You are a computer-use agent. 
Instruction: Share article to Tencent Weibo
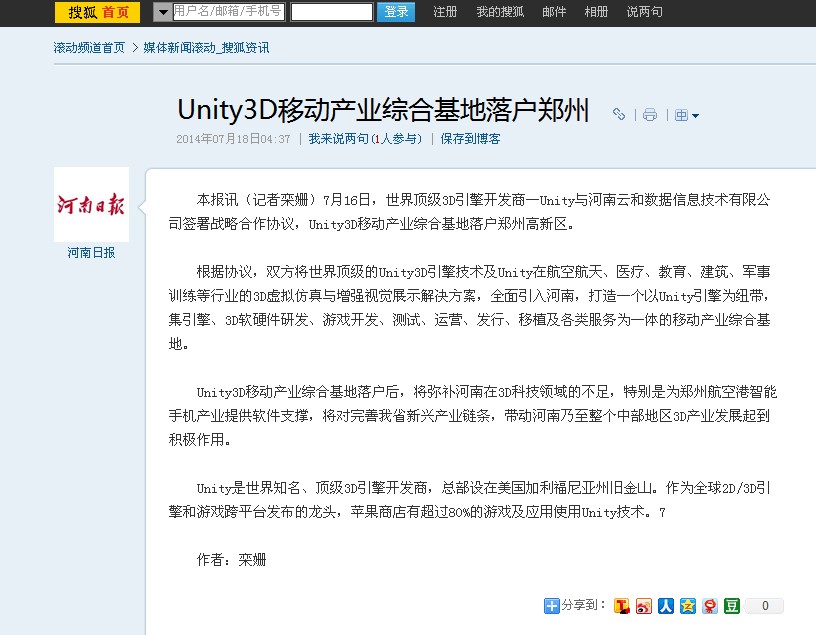coord(622,605)
